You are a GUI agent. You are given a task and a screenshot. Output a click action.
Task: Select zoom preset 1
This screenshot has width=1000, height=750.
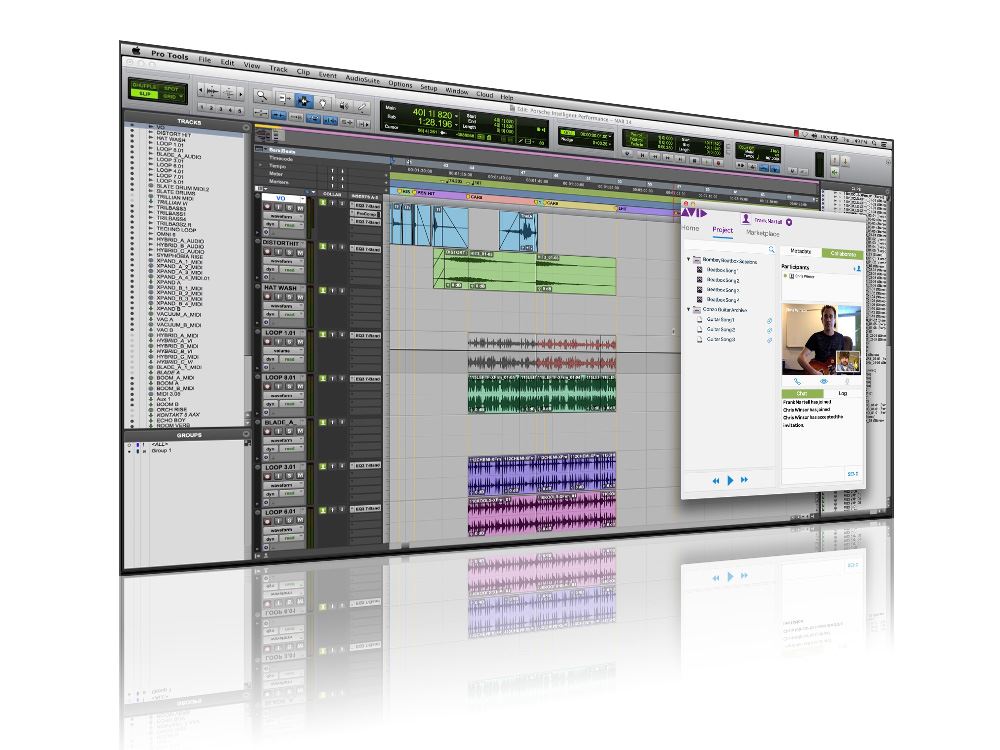(203, 107)
